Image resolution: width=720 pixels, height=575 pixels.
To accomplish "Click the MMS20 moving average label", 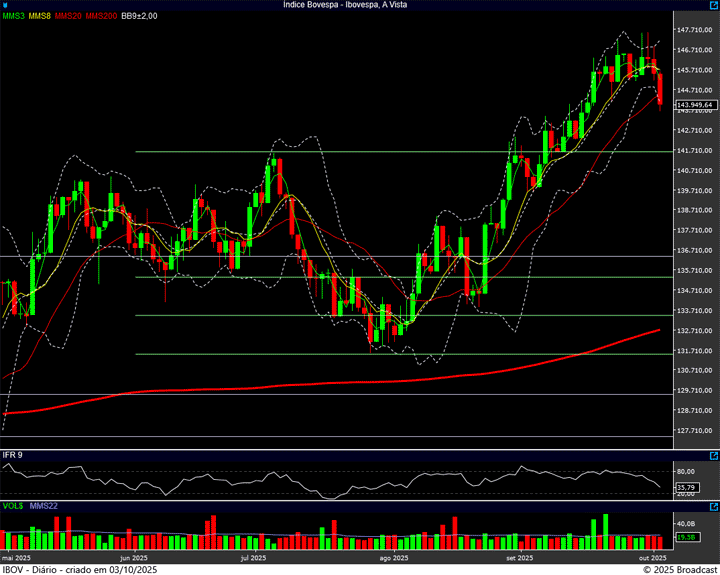I will pos(68,16).
